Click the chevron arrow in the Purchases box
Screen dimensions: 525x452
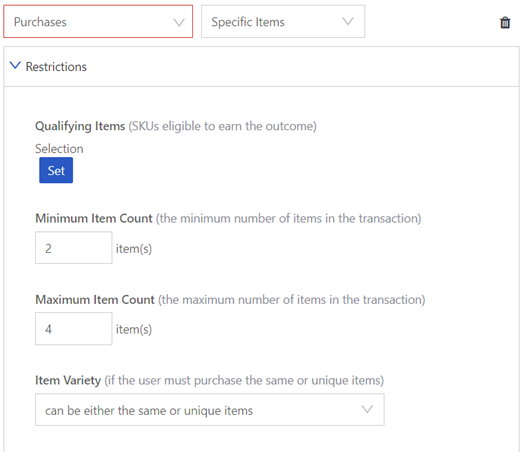click(x=179, y=22)
